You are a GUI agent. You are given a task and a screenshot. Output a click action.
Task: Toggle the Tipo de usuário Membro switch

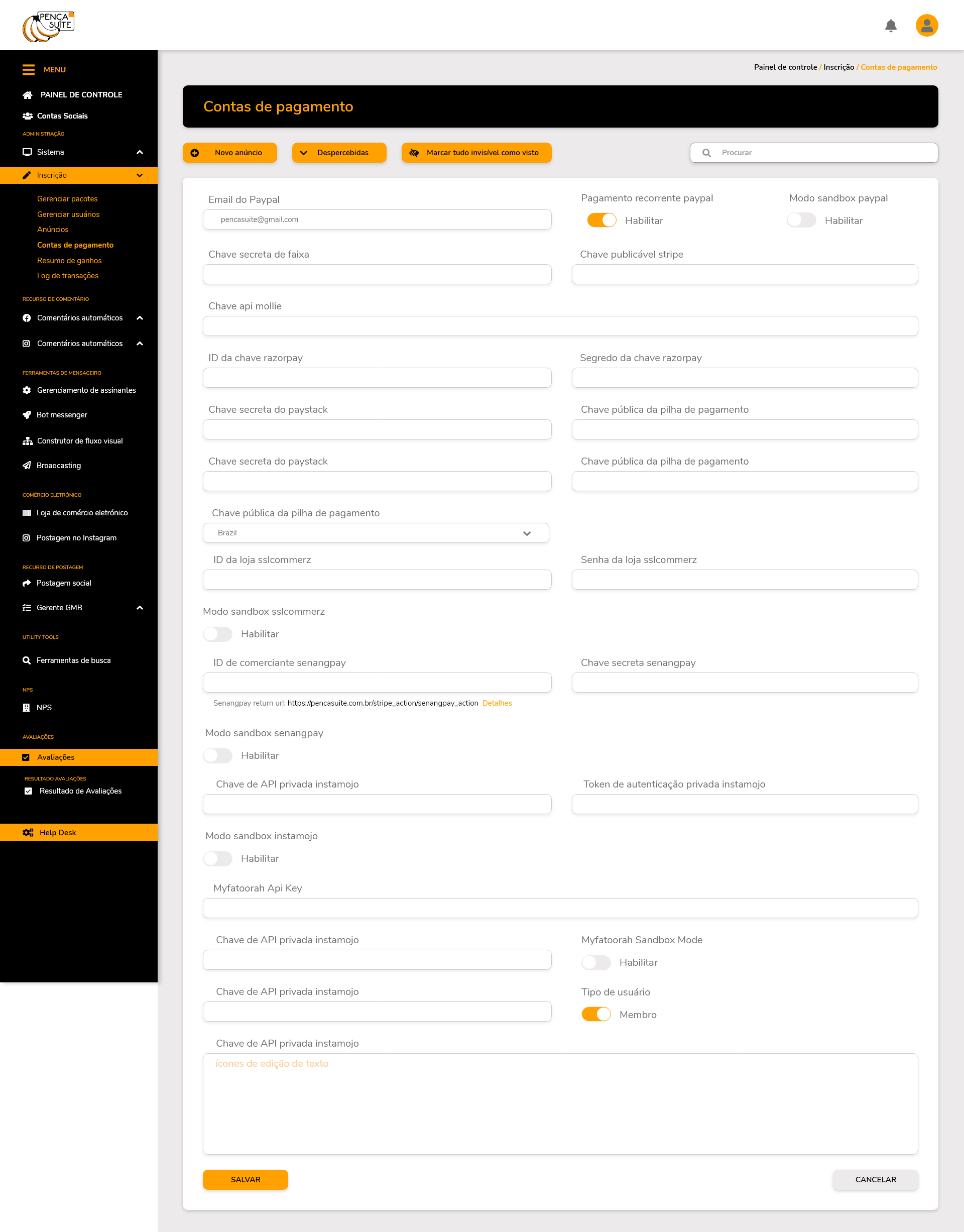tap(596, 1015)
